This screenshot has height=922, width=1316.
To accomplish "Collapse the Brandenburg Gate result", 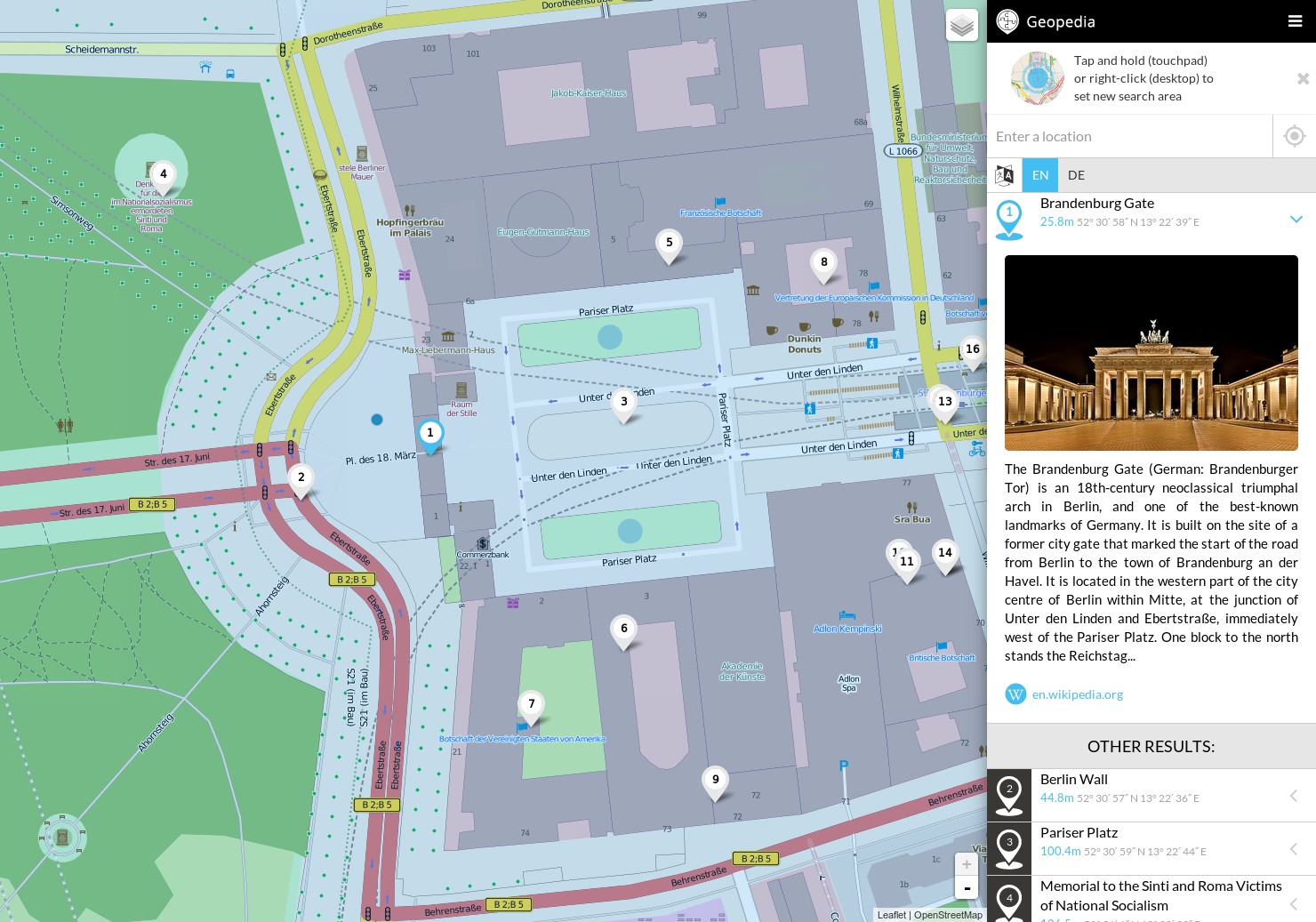I will click(1296, 220).
